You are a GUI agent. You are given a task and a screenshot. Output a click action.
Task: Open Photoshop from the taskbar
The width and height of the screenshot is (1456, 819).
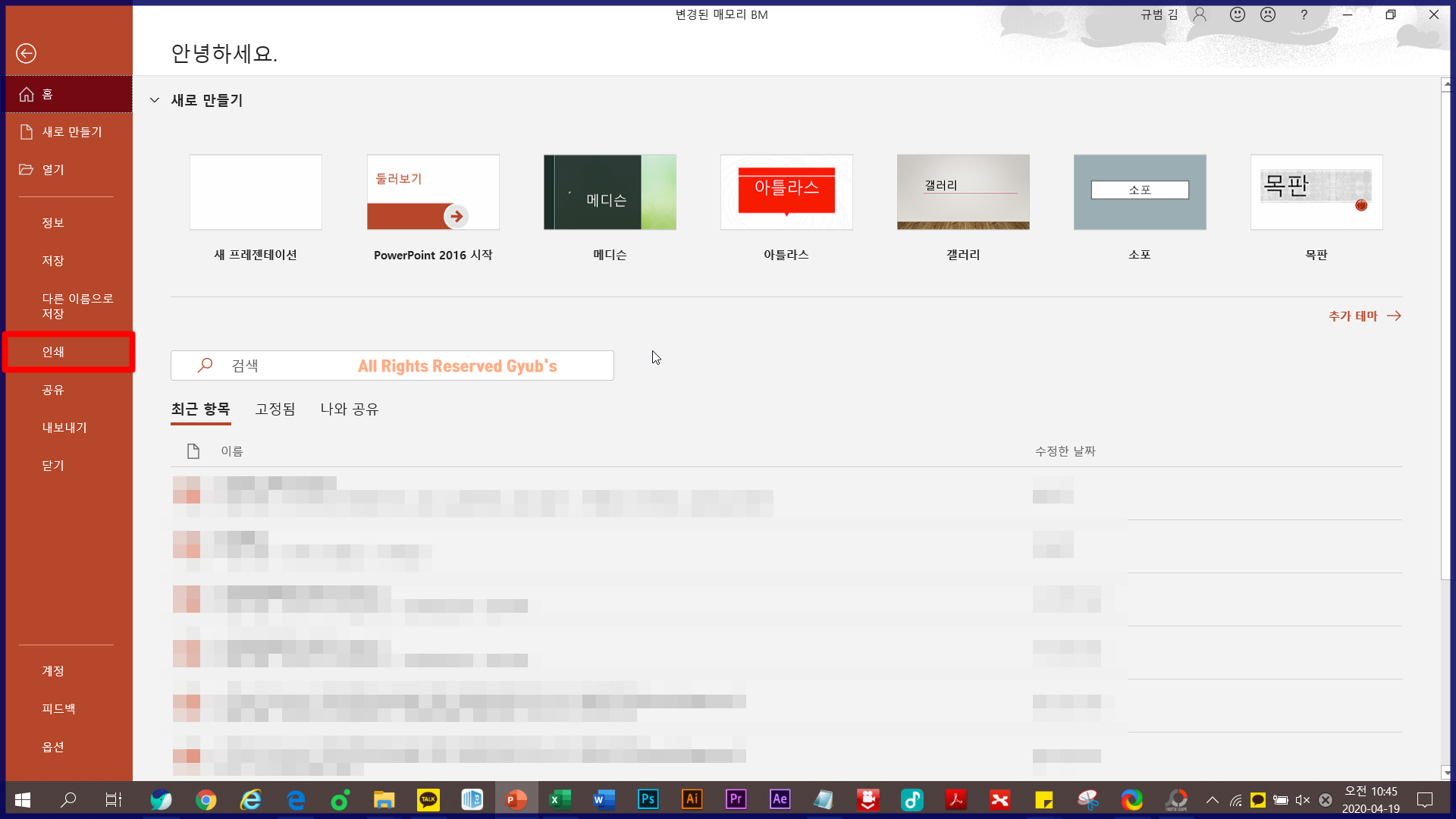648,799
